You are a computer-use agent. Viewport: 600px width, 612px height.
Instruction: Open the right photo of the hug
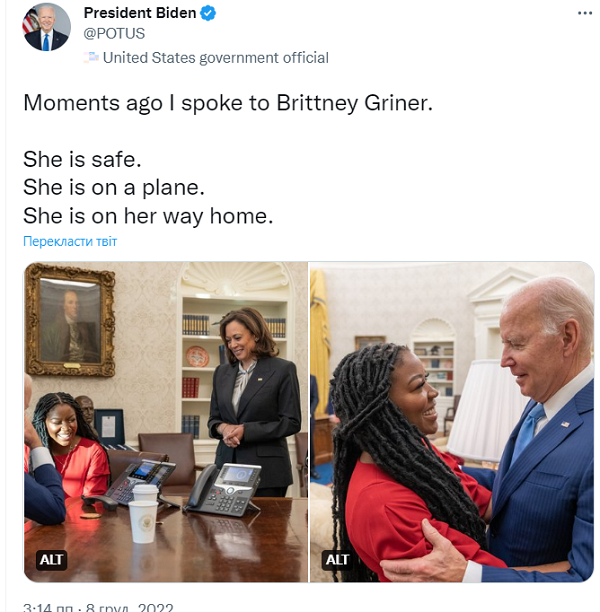coord(451,422)
